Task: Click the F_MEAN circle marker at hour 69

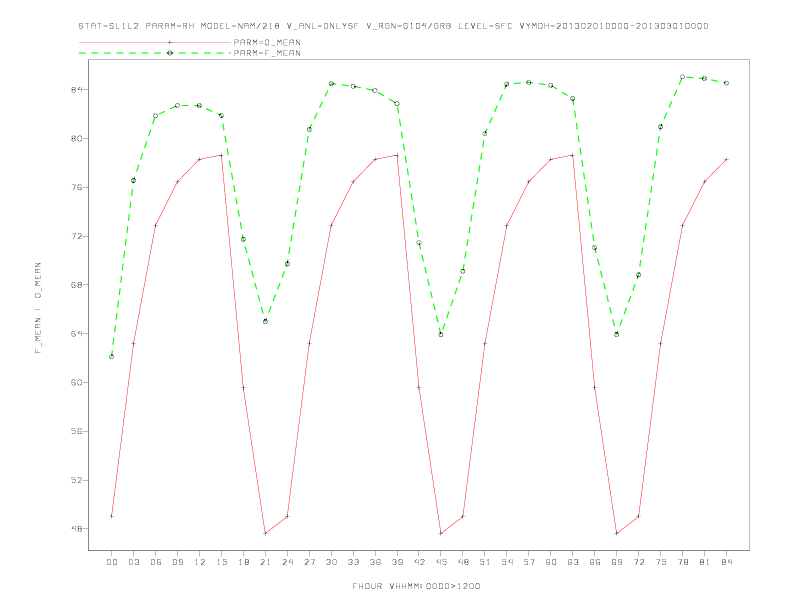Action: [x=617, y=334]
